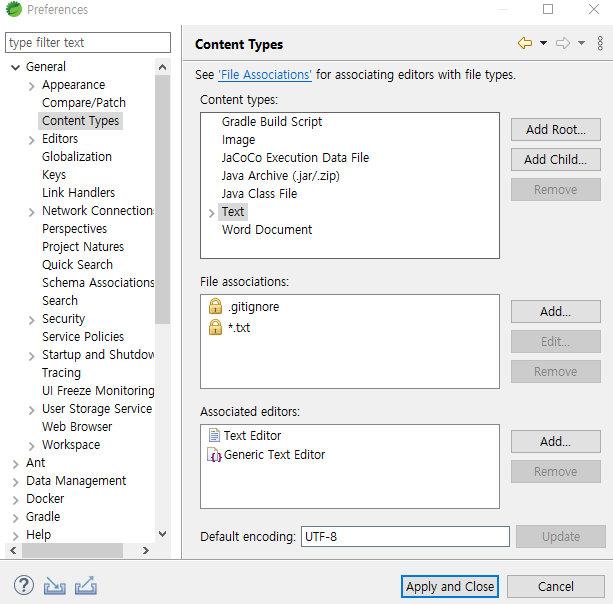Click the horizontal scroll right arrow

point(145,550)
